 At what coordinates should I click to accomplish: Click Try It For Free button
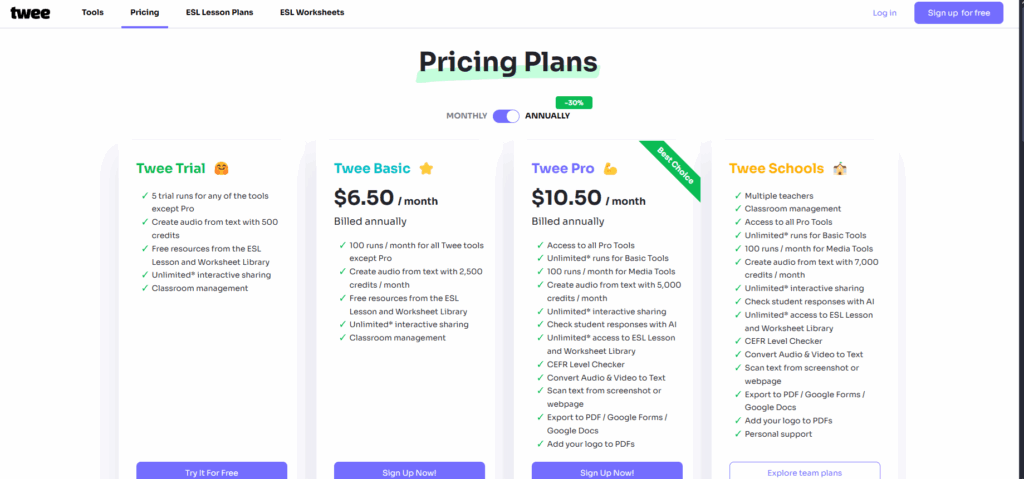pyautogui.click(x=211, y=471)
